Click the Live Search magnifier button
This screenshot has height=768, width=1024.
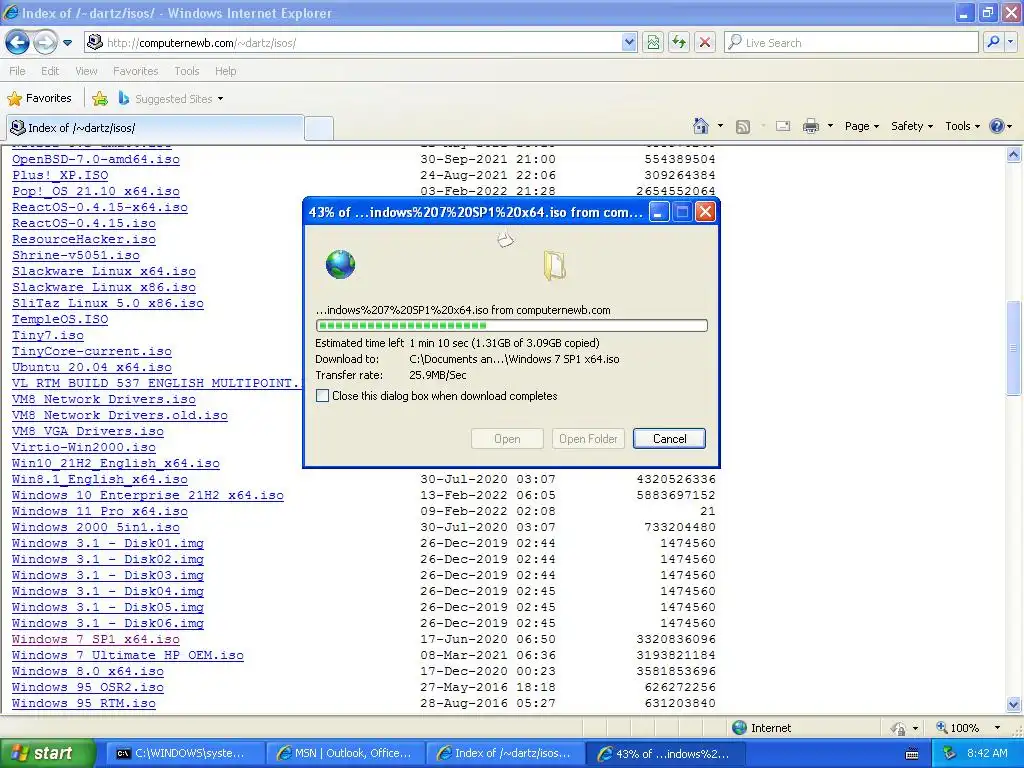(x=993, y=42)
